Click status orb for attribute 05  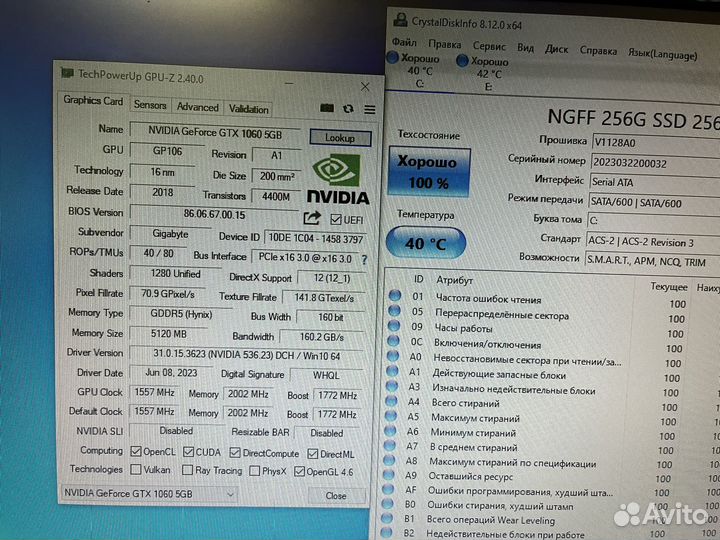point(394,310)
